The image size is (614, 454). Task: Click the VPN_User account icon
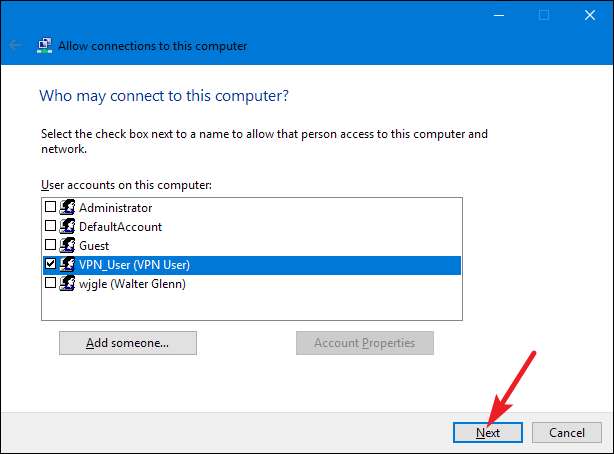(68, 265)
